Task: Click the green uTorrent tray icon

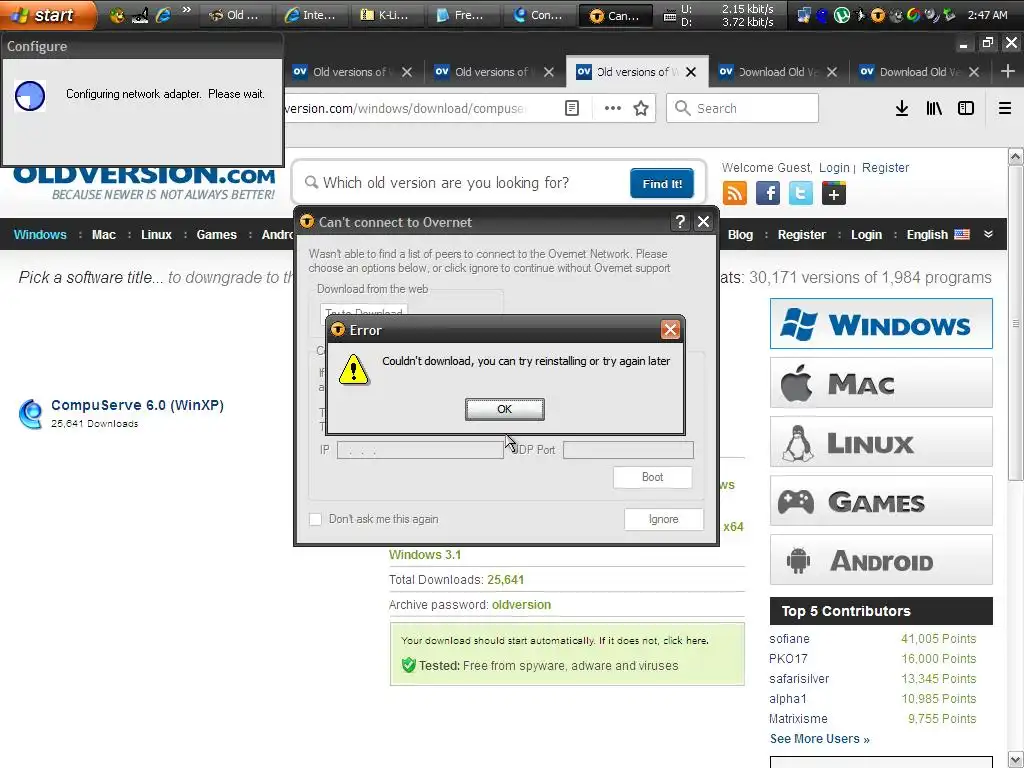Action: coord(841,15)
